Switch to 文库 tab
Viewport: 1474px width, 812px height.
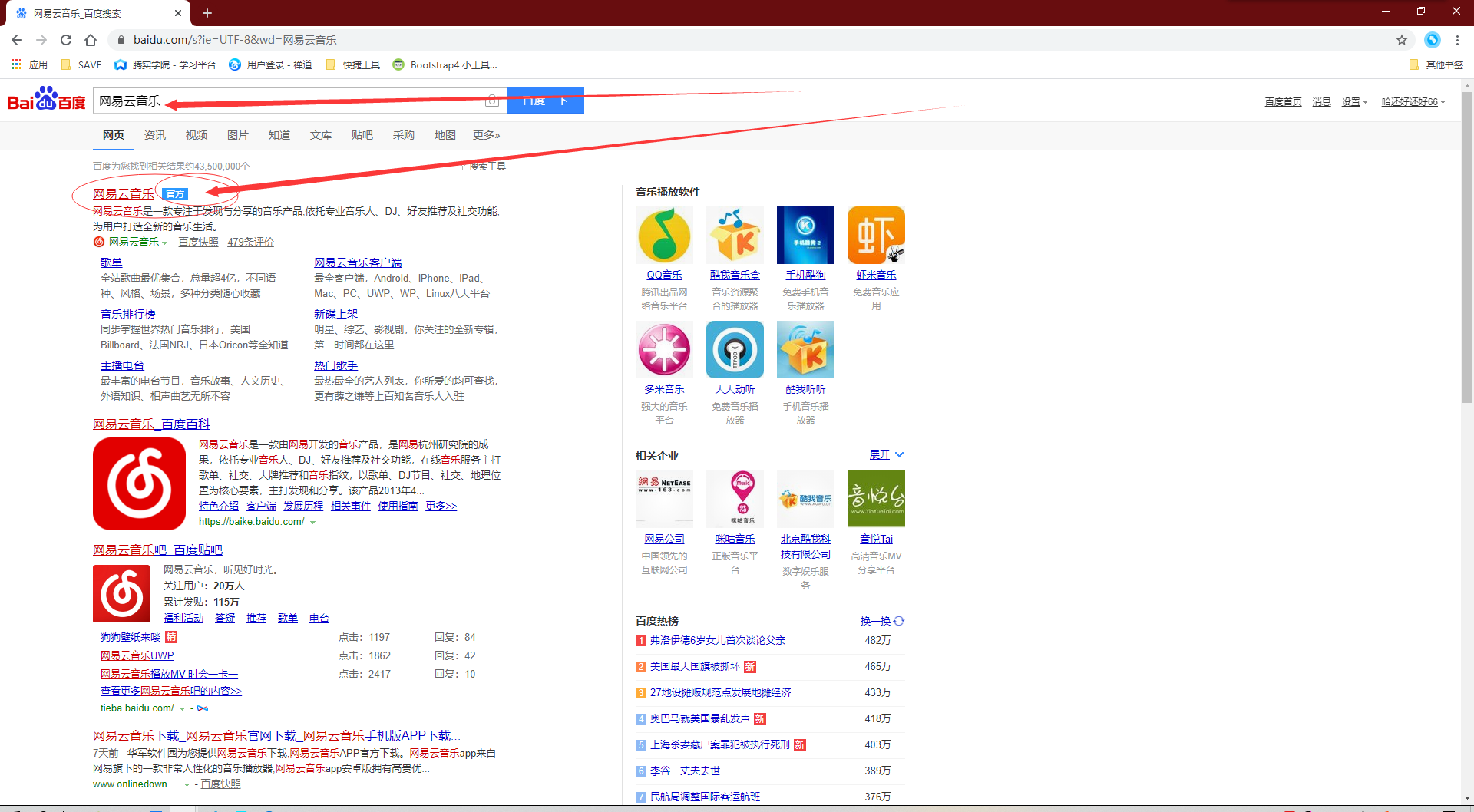[321, 135]
